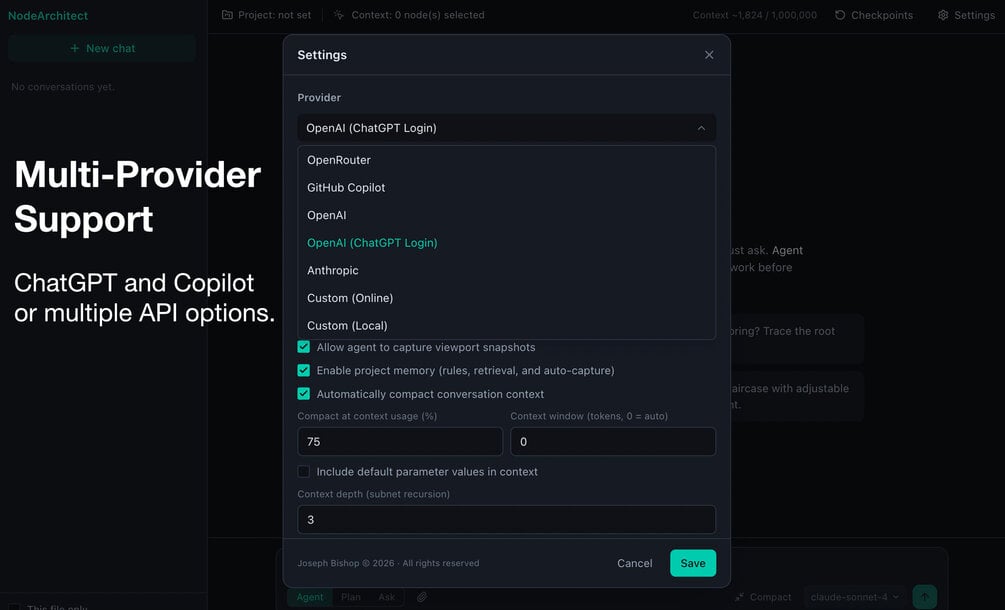Click the context nodes selection icon
The height and width of the screenshot is (610, 1005).
[x=339, y=15]
